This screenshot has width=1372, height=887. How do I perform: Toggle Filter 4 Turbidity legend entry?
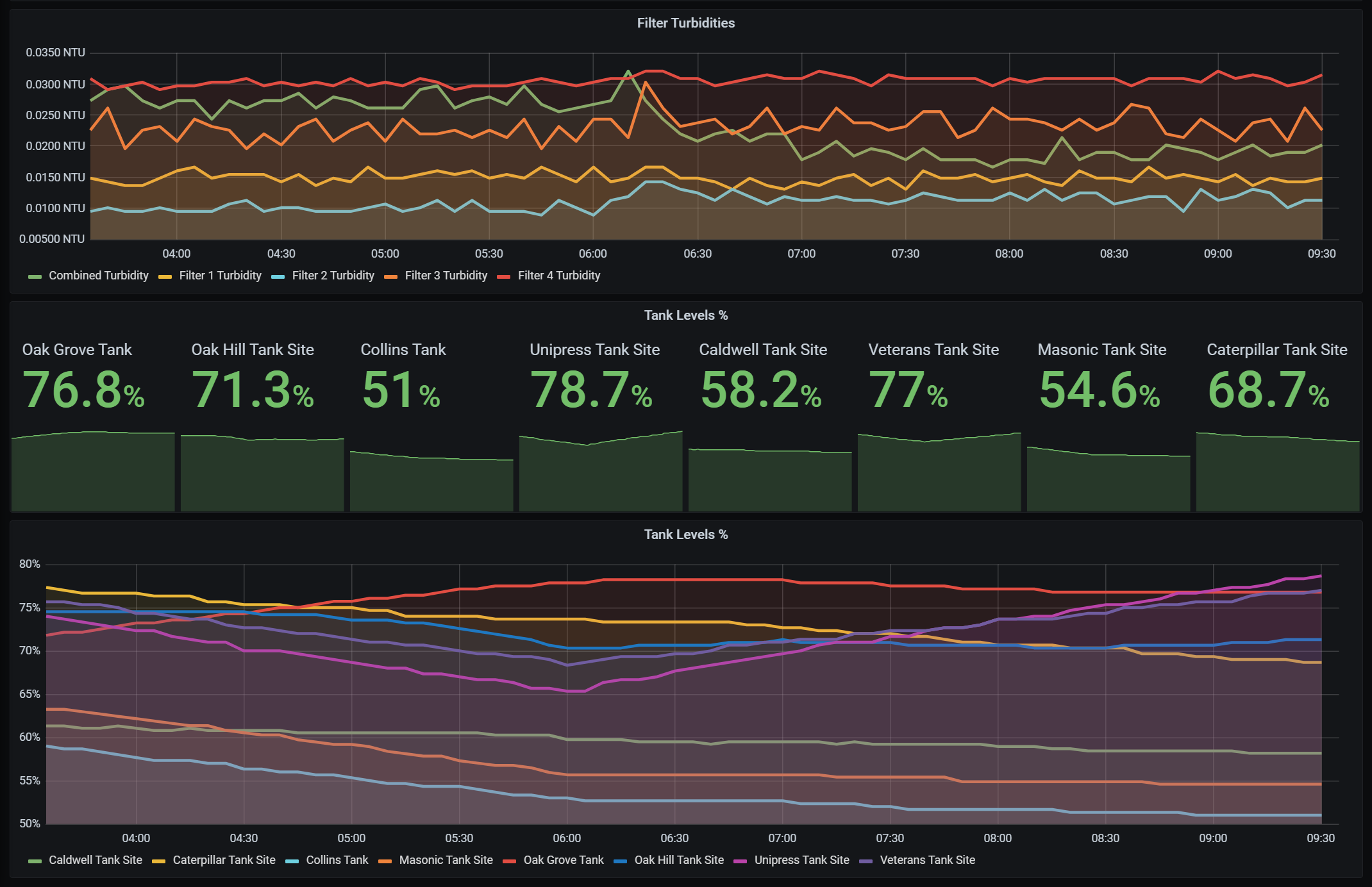point(558,276)
